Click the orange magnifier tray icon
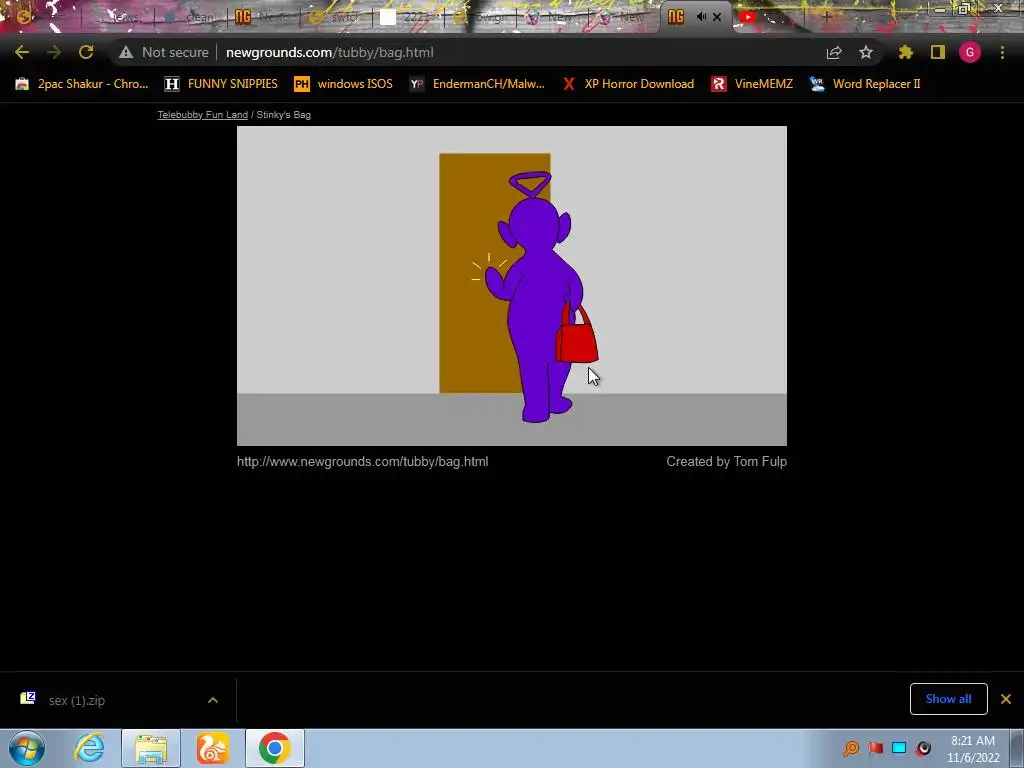 [851, 748]
